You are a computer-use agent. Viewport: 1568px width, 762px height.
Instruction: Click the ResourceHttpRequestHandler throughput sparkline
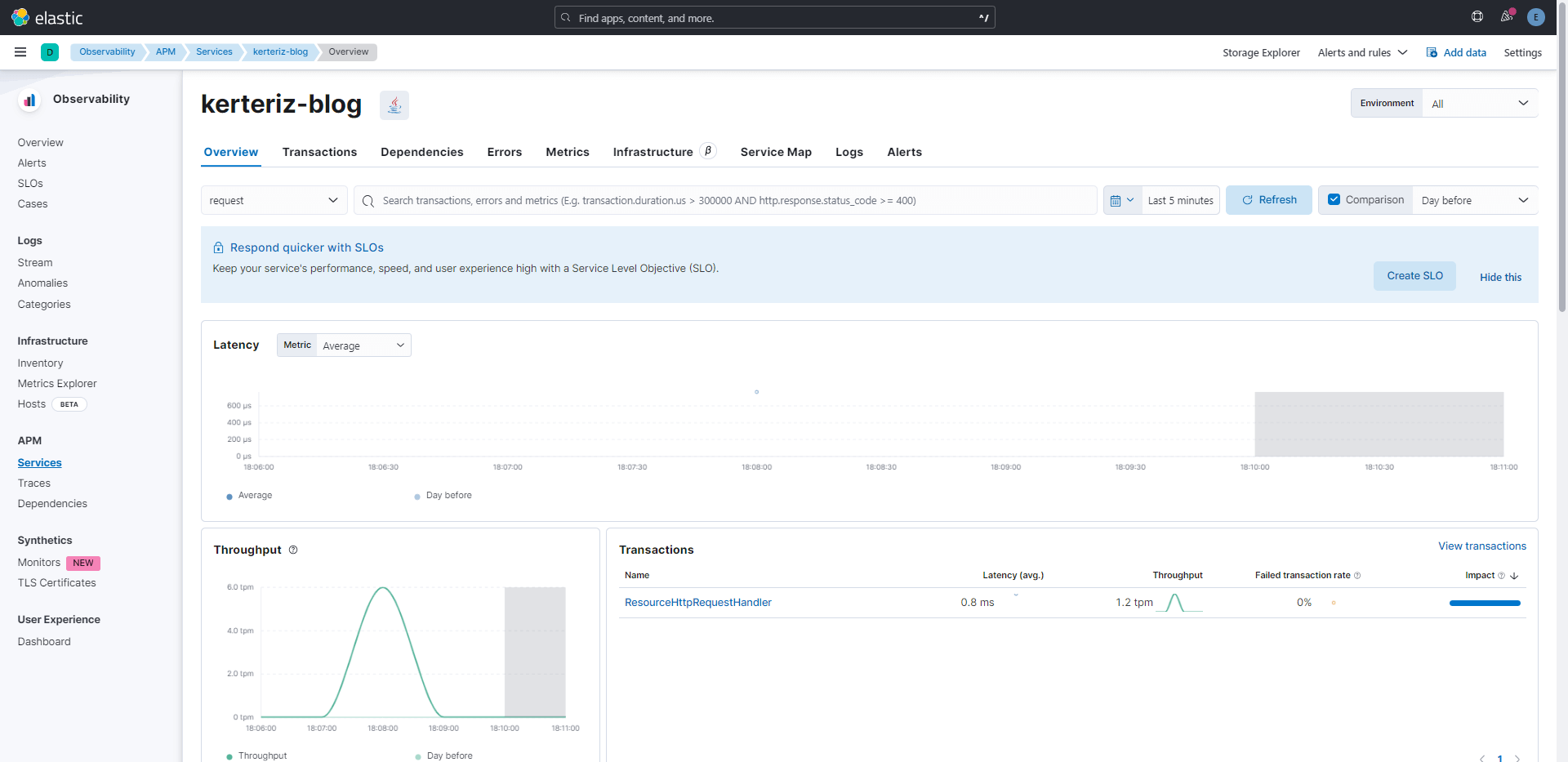[1179, 603]
